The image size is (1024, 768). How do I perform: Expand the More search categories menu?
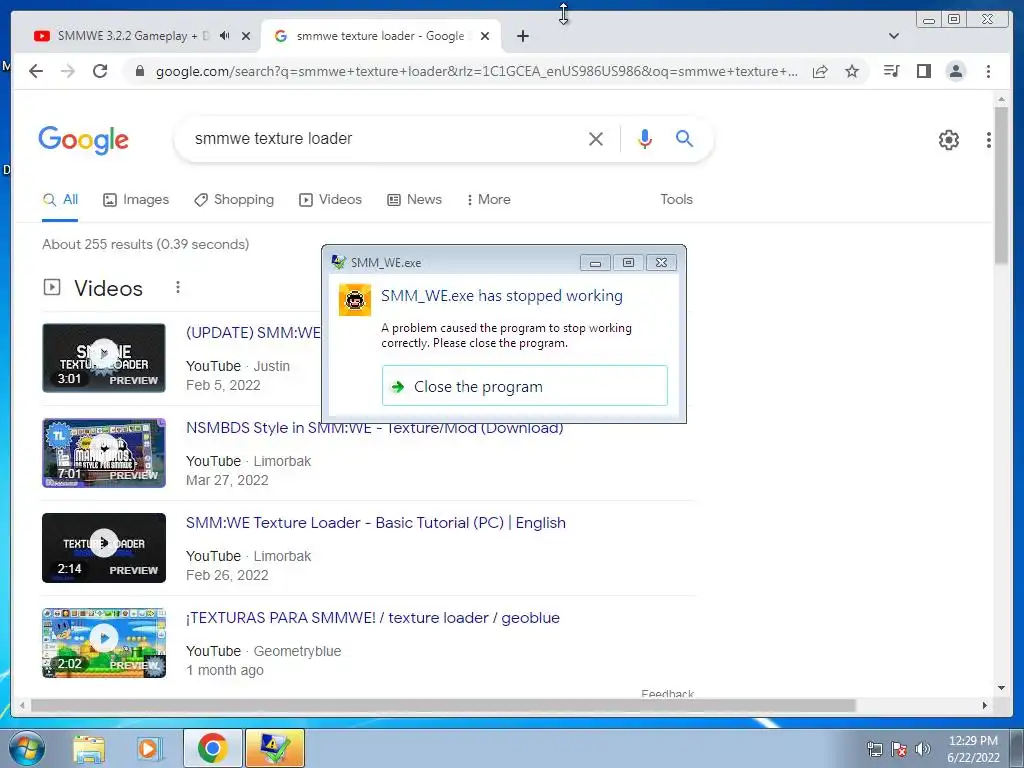[x=488, y=200]
